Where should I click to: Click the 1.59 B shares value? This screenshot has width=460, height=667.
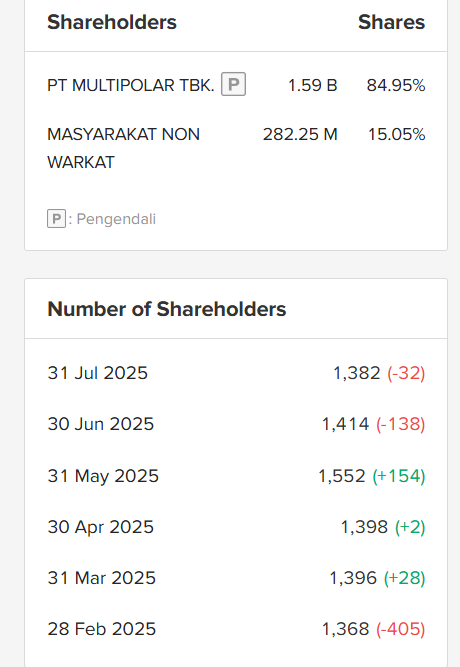click(x=312, y=86)
